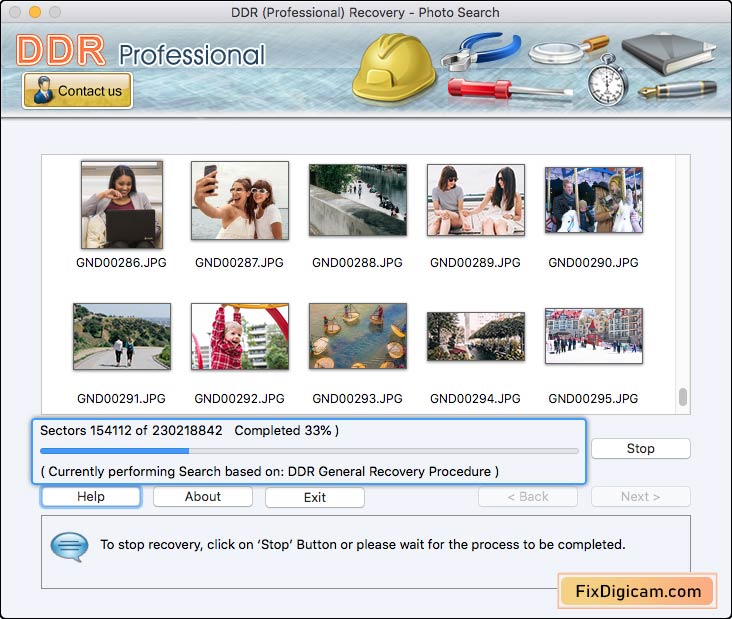Image resolution: width=732 pixels, height=619 pixels.
Task: Click the Contact us button
Action: pos(77,91)
